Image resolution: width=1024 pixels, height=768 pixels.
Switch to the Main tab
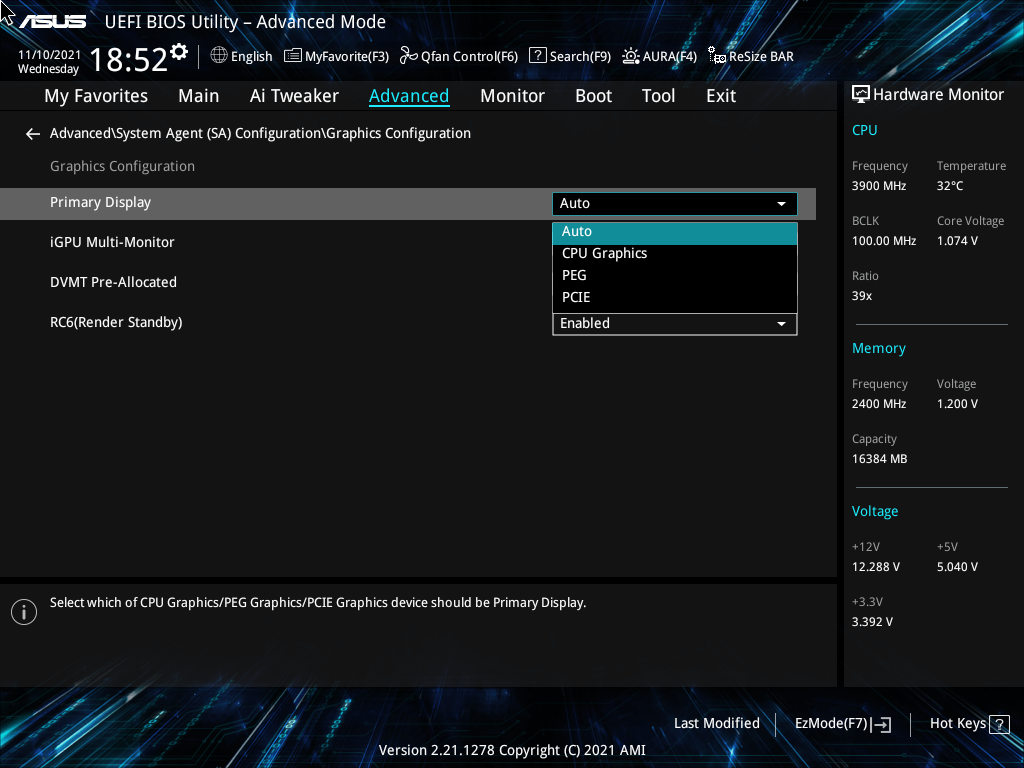[199, 96]
